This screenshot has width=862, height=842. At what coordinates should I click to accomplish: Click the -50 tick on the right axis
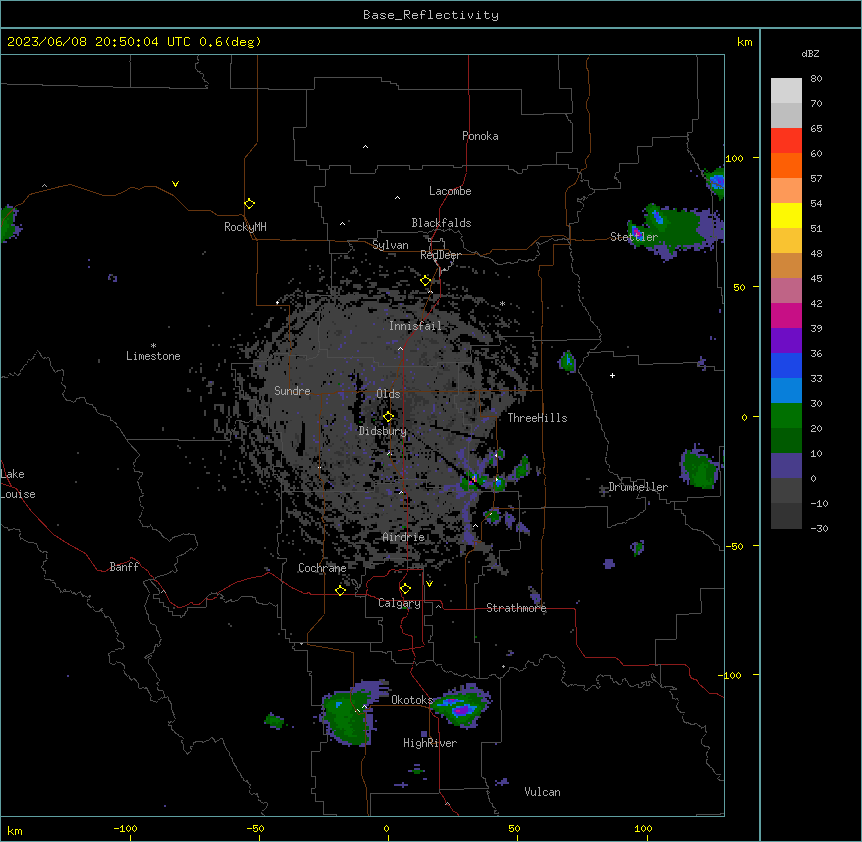(734, 546)
